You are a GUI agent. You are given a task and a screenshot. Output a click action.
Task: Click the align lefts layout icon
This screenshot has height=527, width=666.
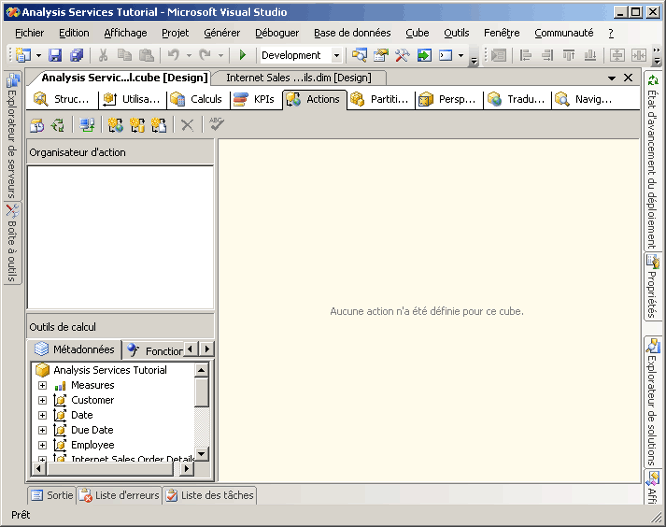525,55
